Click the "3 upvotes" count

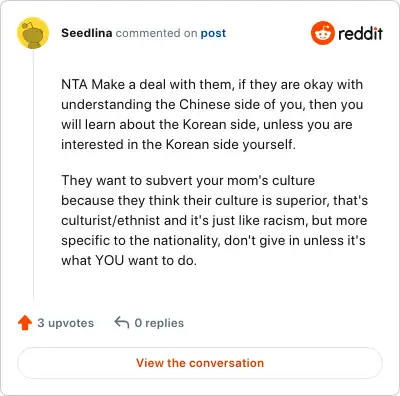[66, 323]
